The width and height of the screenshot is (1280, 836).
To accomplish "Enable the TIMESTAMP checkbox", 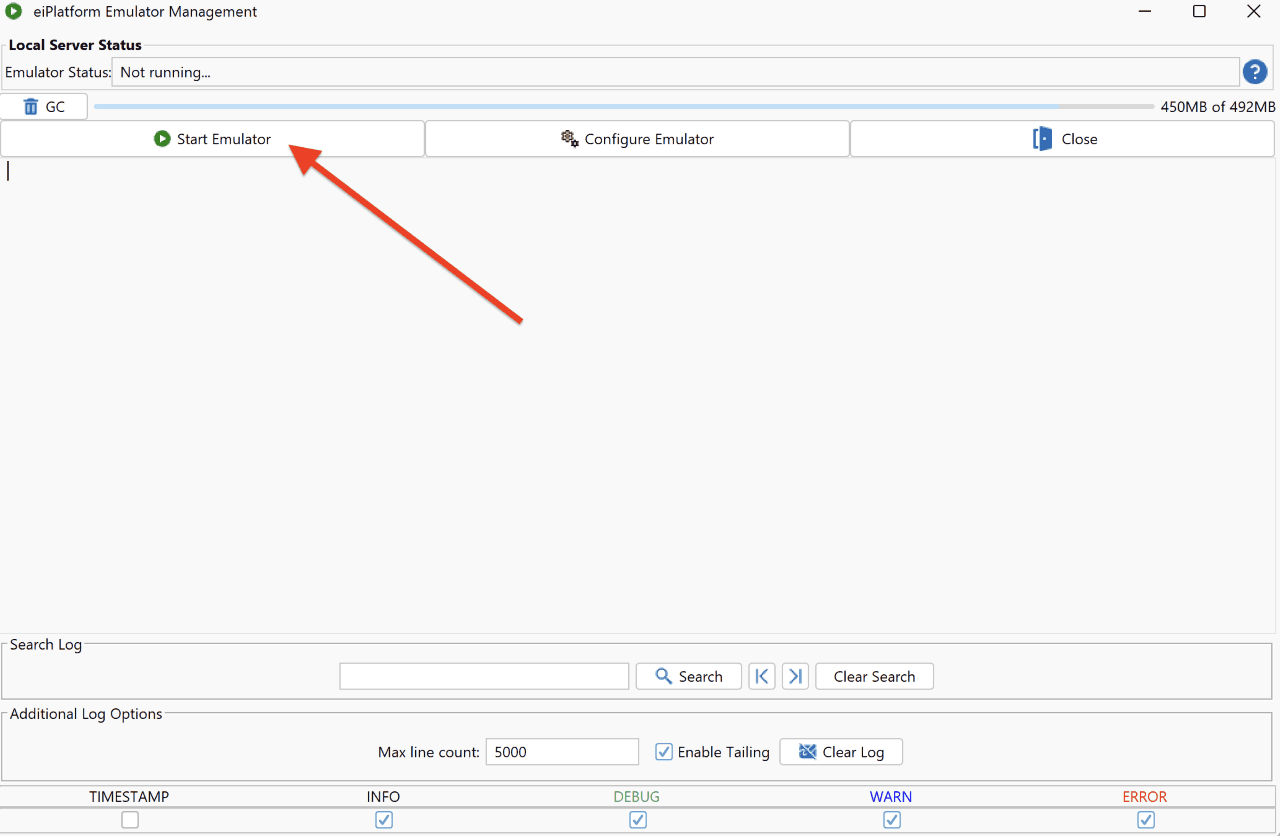I will coord(130,820).
